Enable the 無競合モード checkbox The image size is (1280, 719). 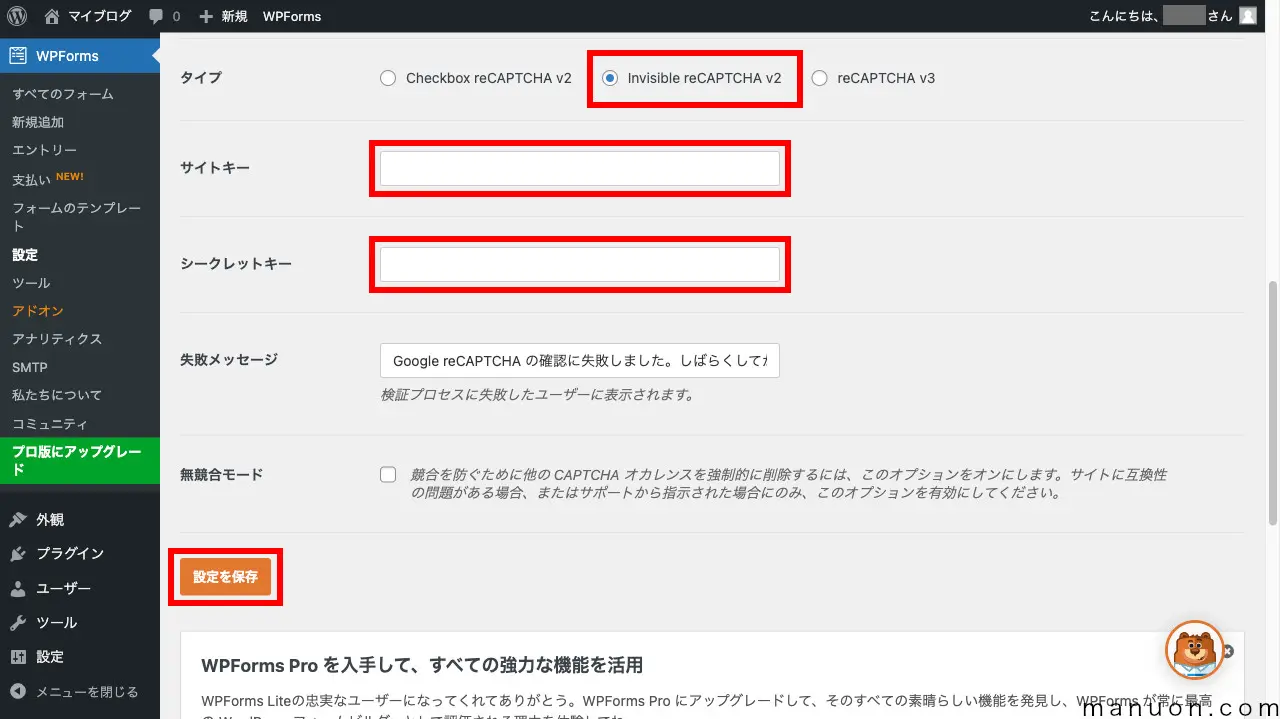pyautogui.click(x=388, y=474)
